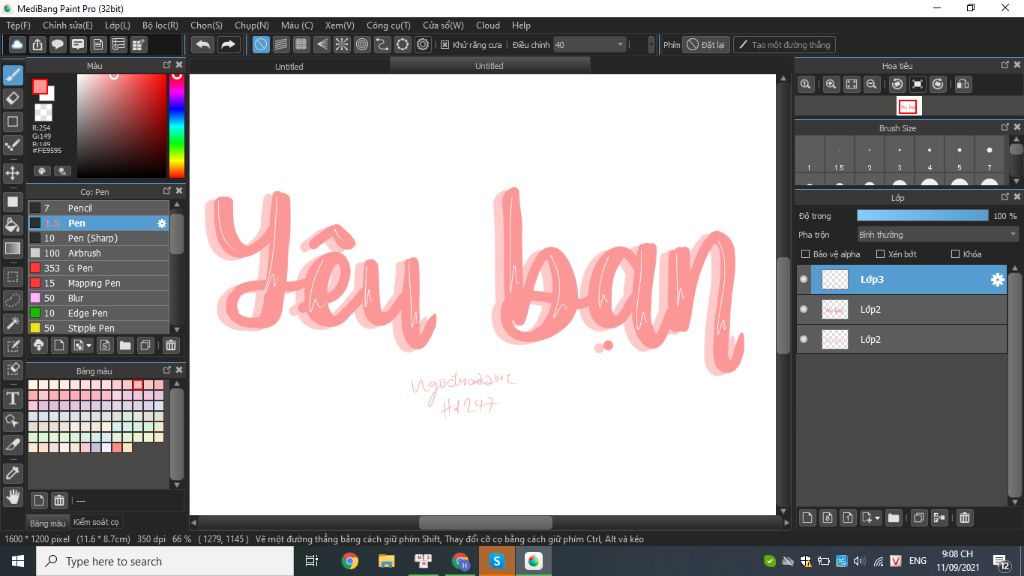Hide the middle Lớp2 layer visibility

tap(804, 310)
